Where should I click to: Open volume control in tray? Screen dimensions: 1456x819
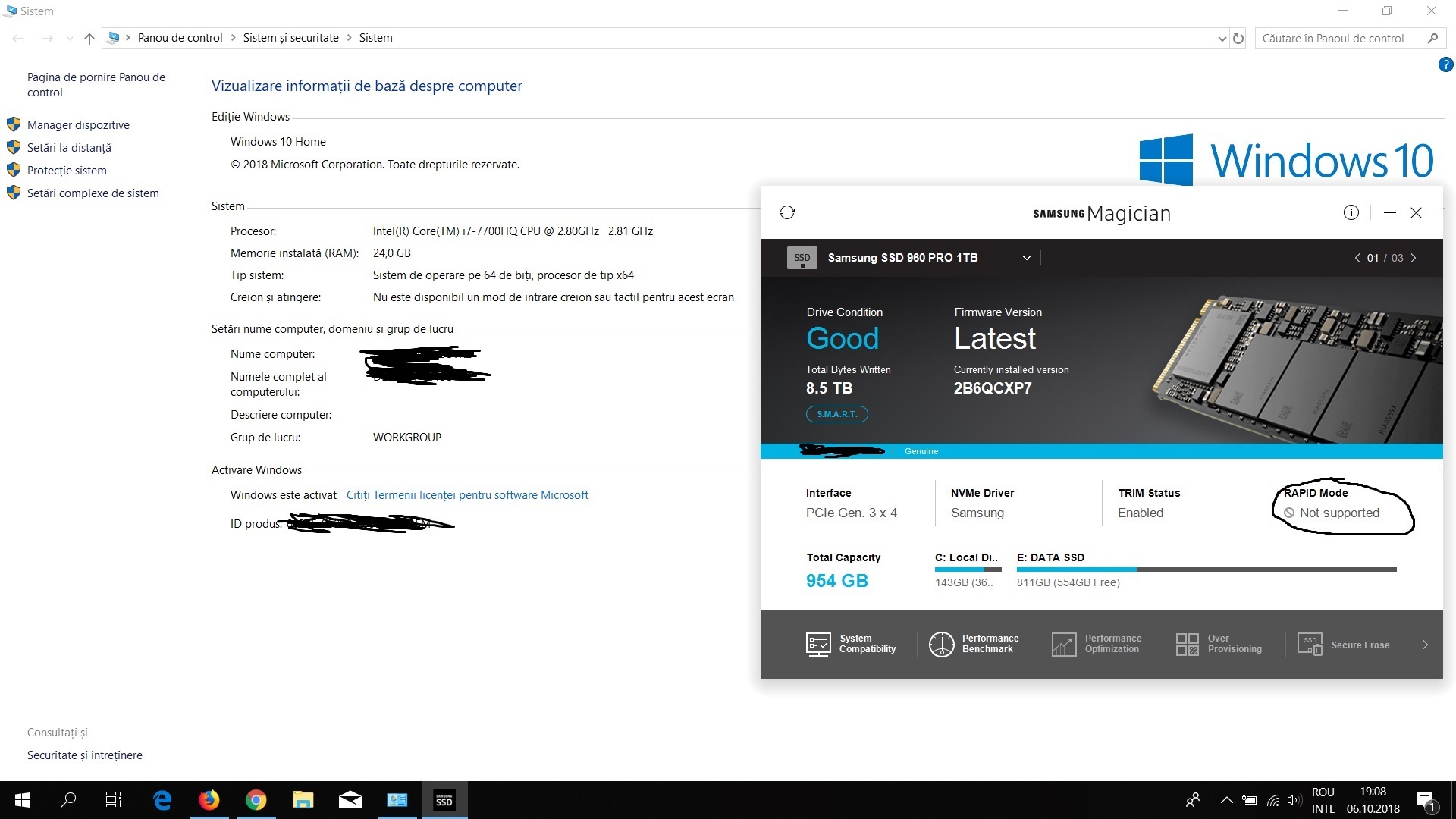click(x=1294, y=800)
